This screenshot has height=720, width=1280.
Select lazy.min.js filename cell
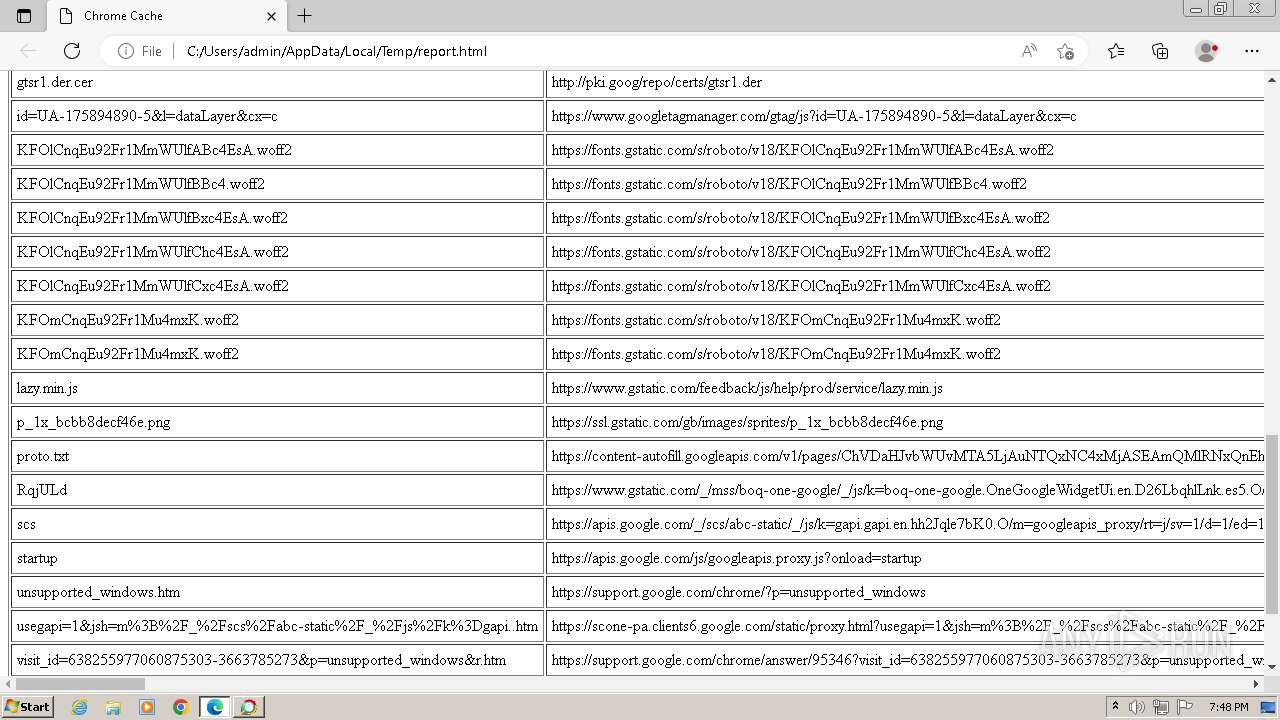tap(277, 388)
